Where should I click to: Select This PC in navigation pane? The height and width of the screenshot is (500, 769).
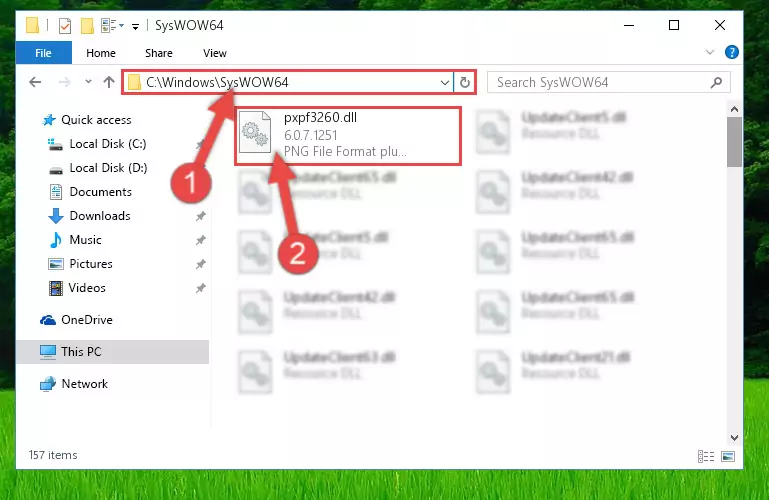(x=112, y=352)
